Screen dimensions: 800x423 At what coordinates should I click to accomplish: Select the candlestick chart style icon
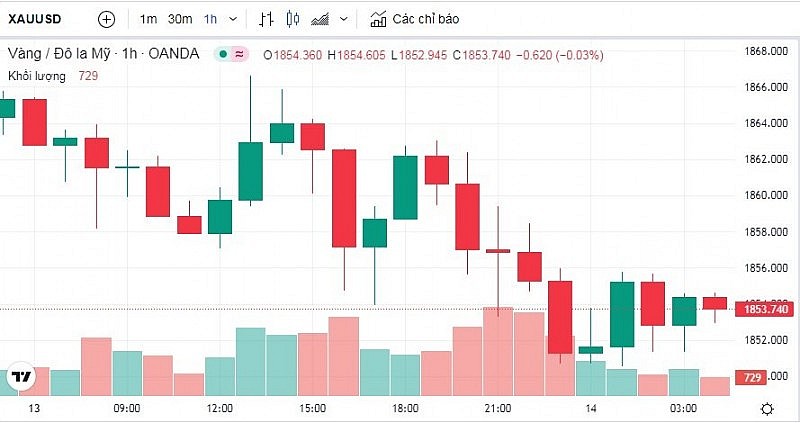(292, 19)
